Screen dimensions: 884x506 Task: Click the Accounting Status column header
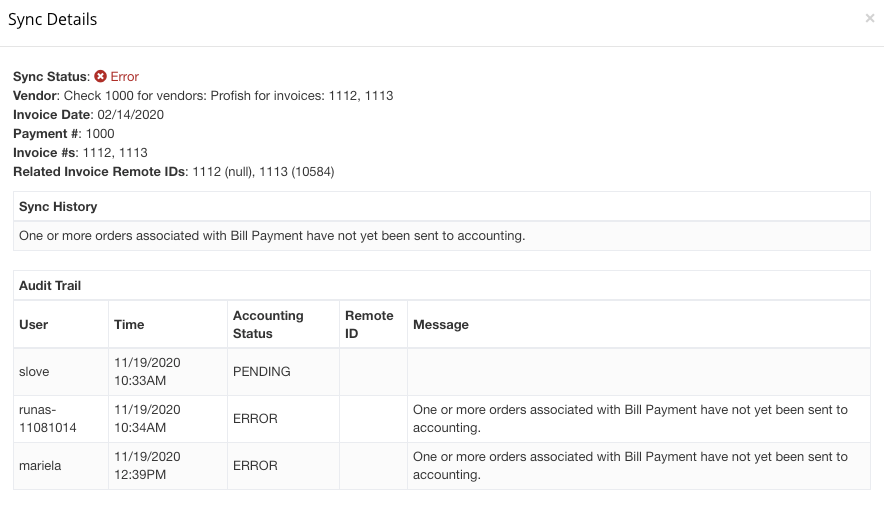(283, 325)
